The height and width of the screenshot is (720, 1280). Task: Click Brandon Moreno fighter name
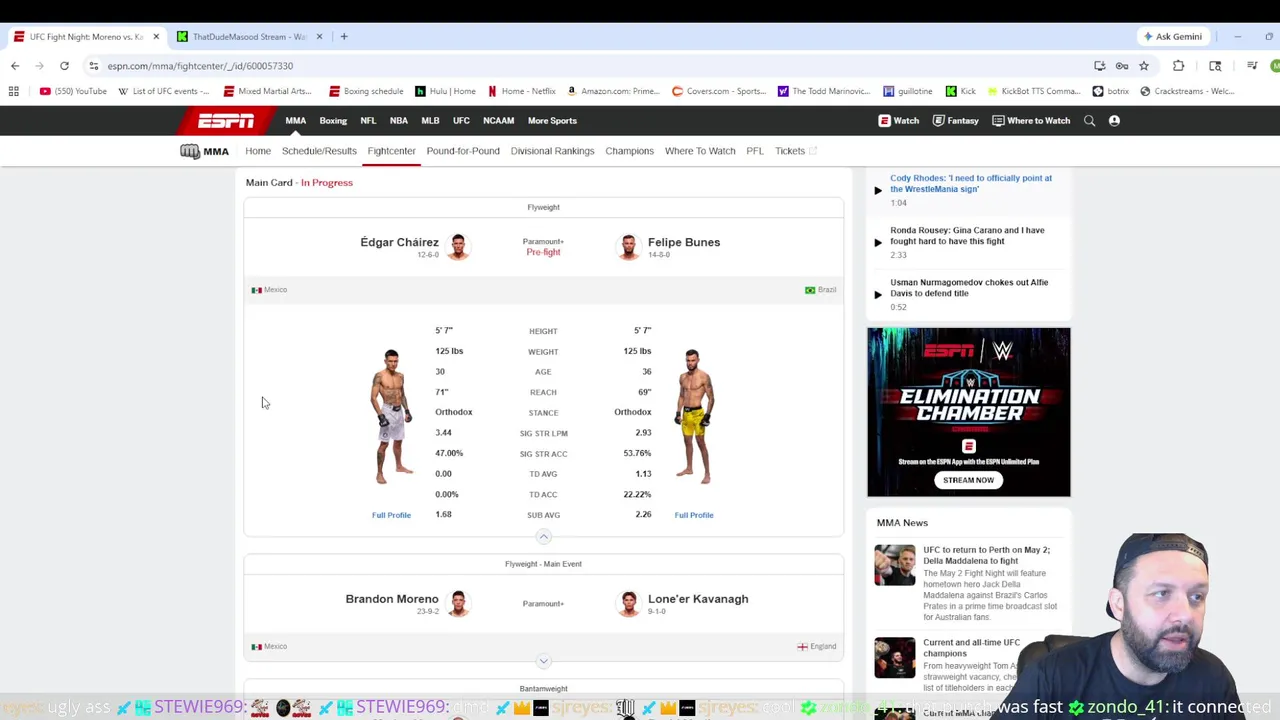click(392, 599)
